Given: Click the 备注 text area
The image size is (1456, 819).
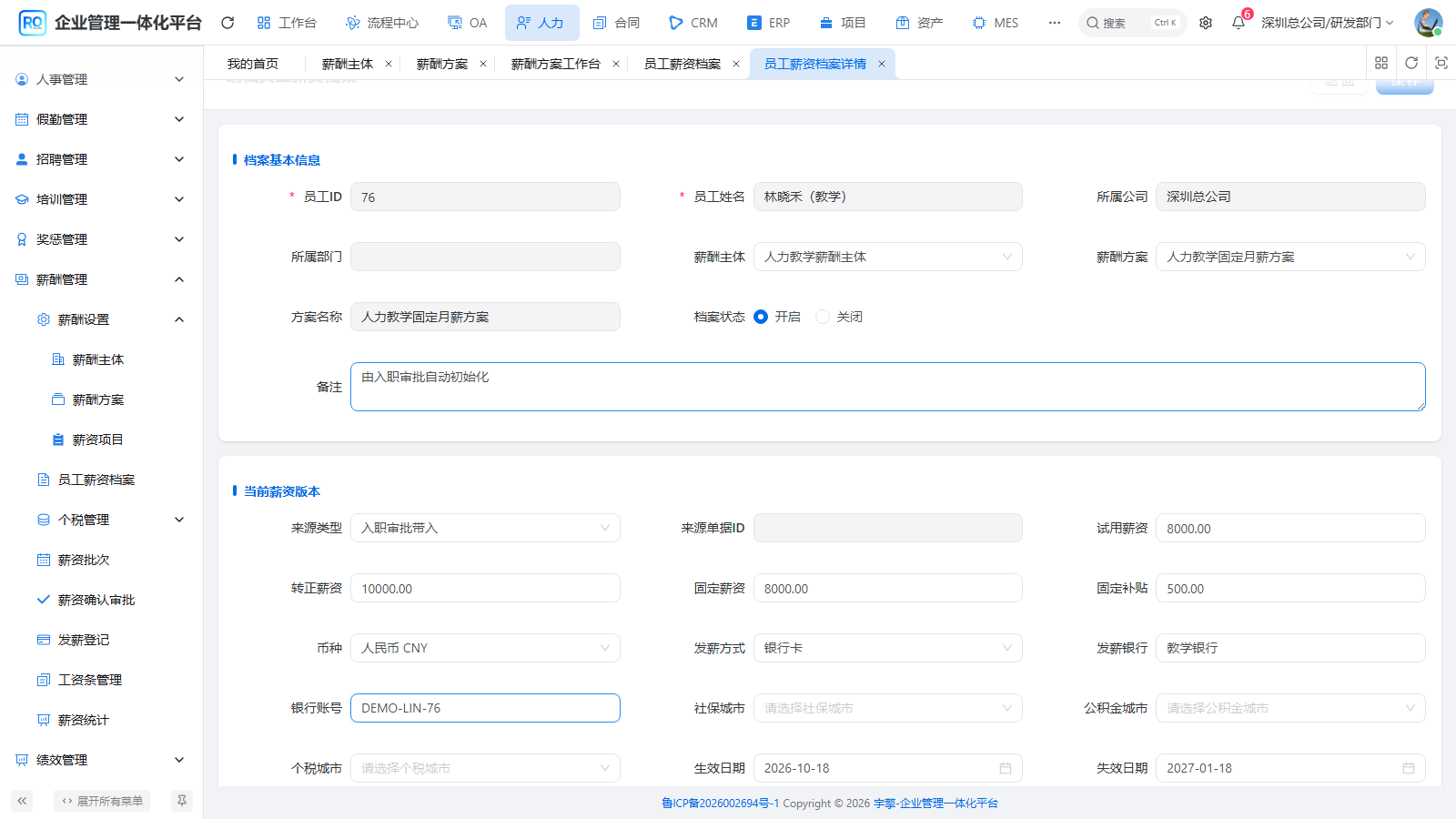Looking at the screenshot, I should 888,387.
